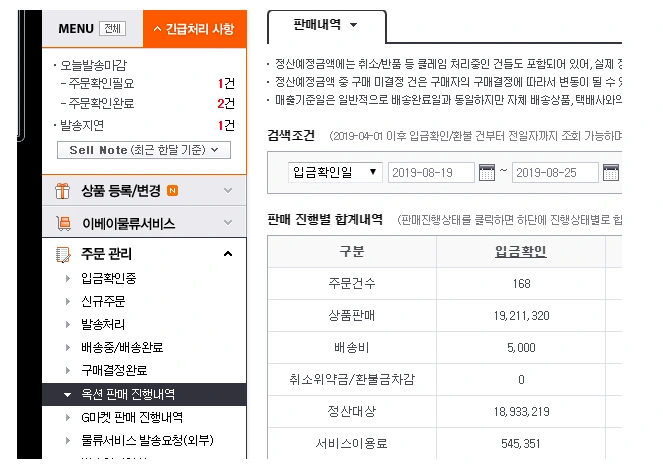
Task: Click the 2건 count for 주문확인완료
Action: 226,103
